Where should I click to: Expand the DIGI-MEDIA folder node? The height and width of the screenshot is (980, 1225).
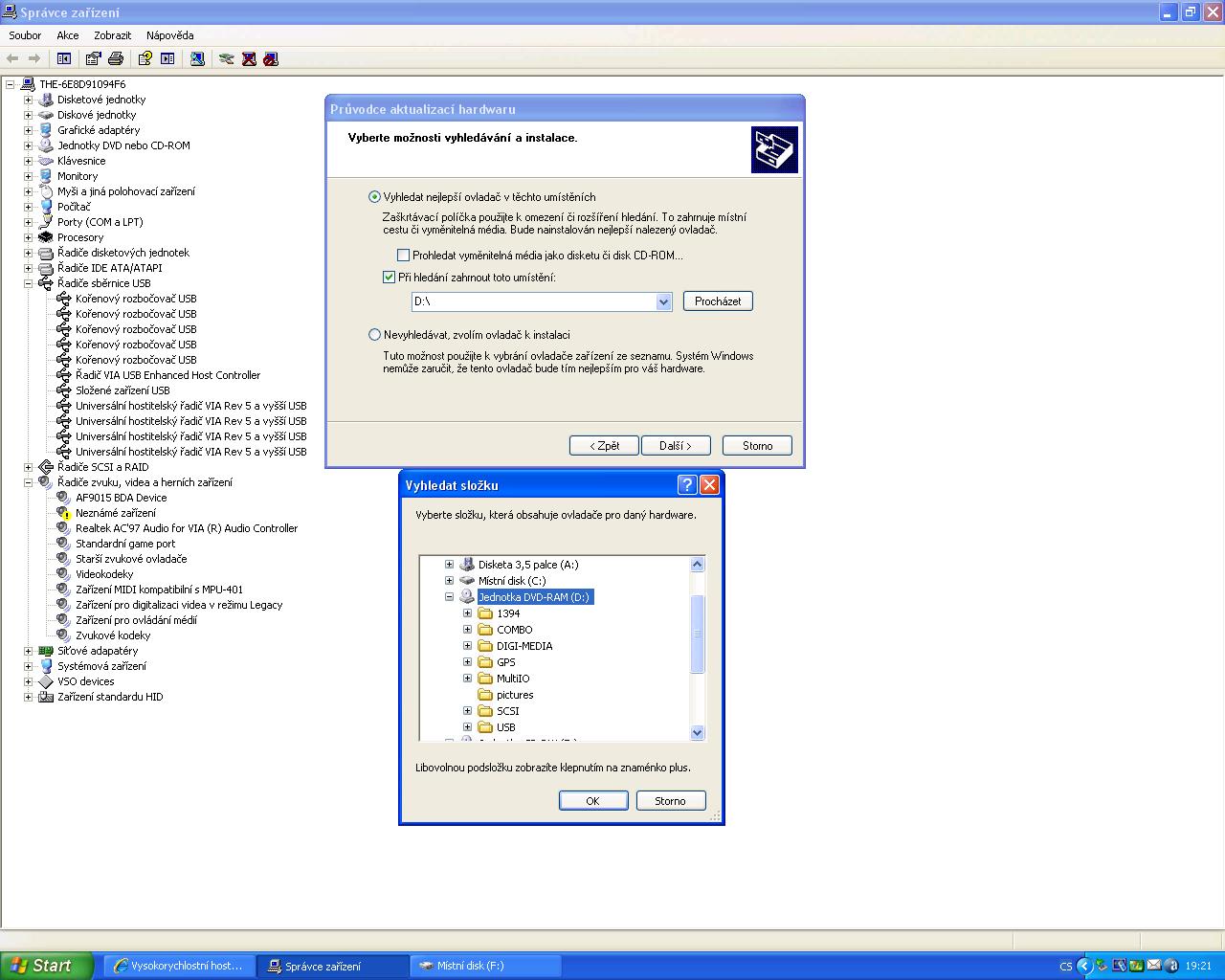coord(467,646)
